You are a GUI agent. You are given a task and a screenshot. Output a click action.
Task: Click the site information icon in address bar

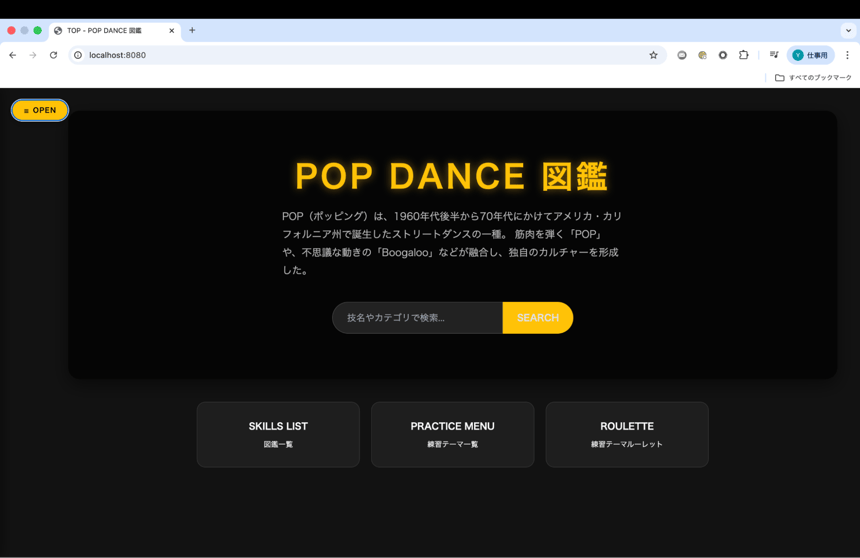pyautogui.click(x=78, y=55)
